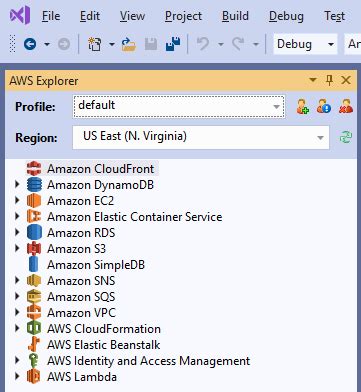The image size is (361, 392).
Task: Expand the Amazon SNS node
Action: pyautogui.click(x=18, y=280)
